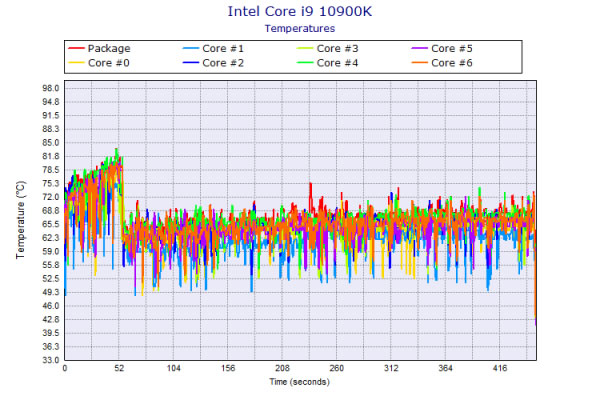Click the 'Time (seconds)' axis label

coord(300,382)
